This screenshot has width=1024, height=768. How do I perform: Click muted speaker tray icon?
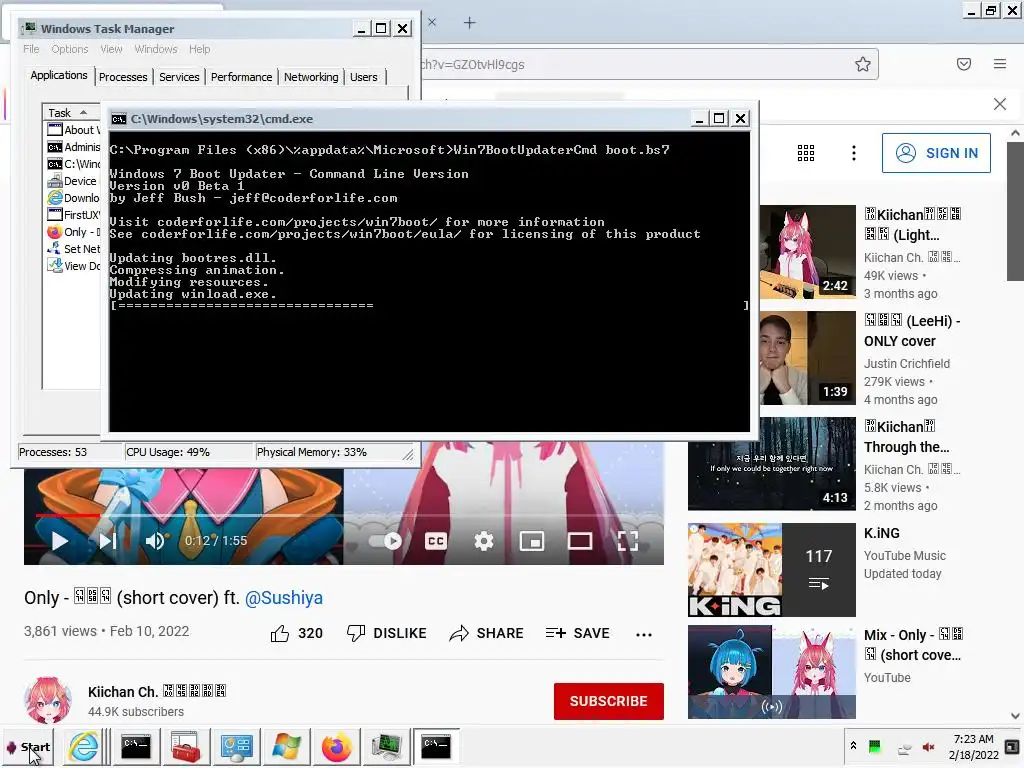pyautogui.click(x=928, y=746)
